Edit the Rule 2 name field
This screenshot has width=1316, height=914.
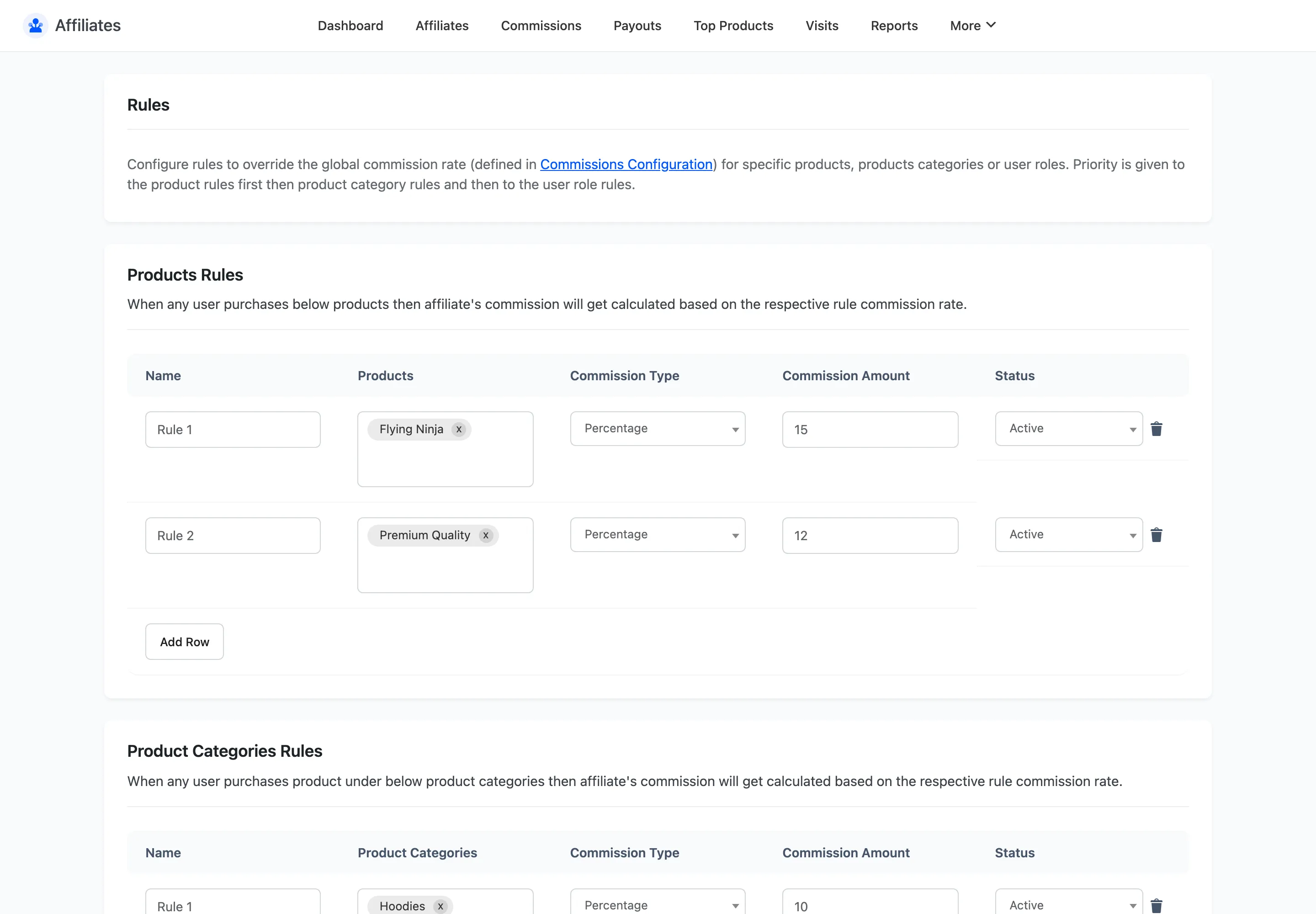click(233, 536)
